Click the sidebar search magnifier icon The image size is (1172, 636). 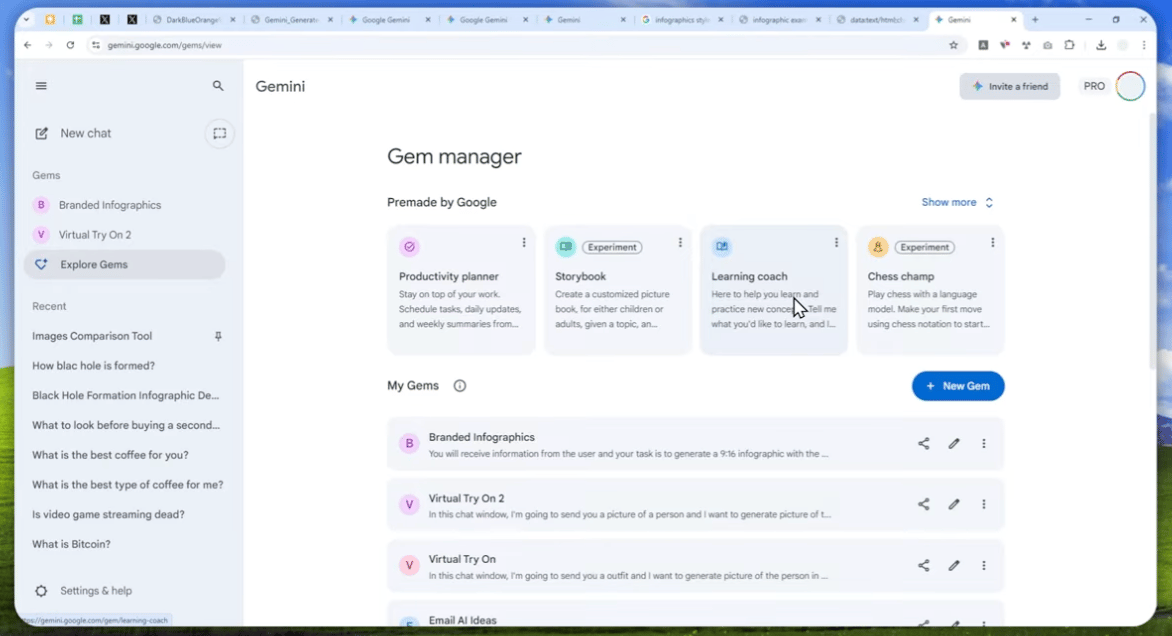218,86
